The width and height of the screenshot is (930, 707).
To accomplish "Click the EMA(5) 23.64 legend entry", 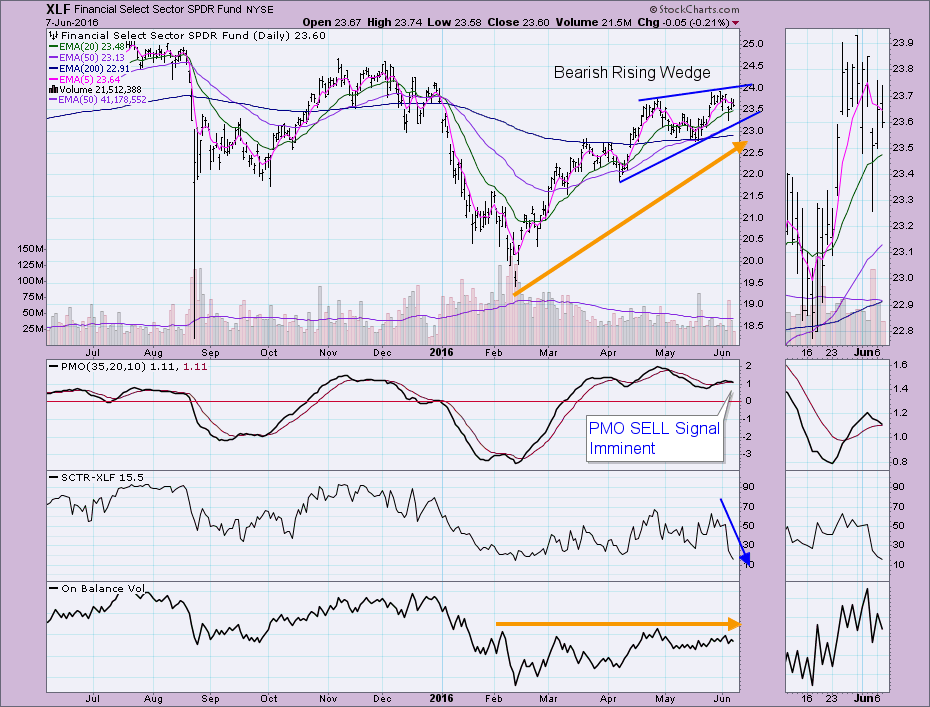I will pos(85,79).
